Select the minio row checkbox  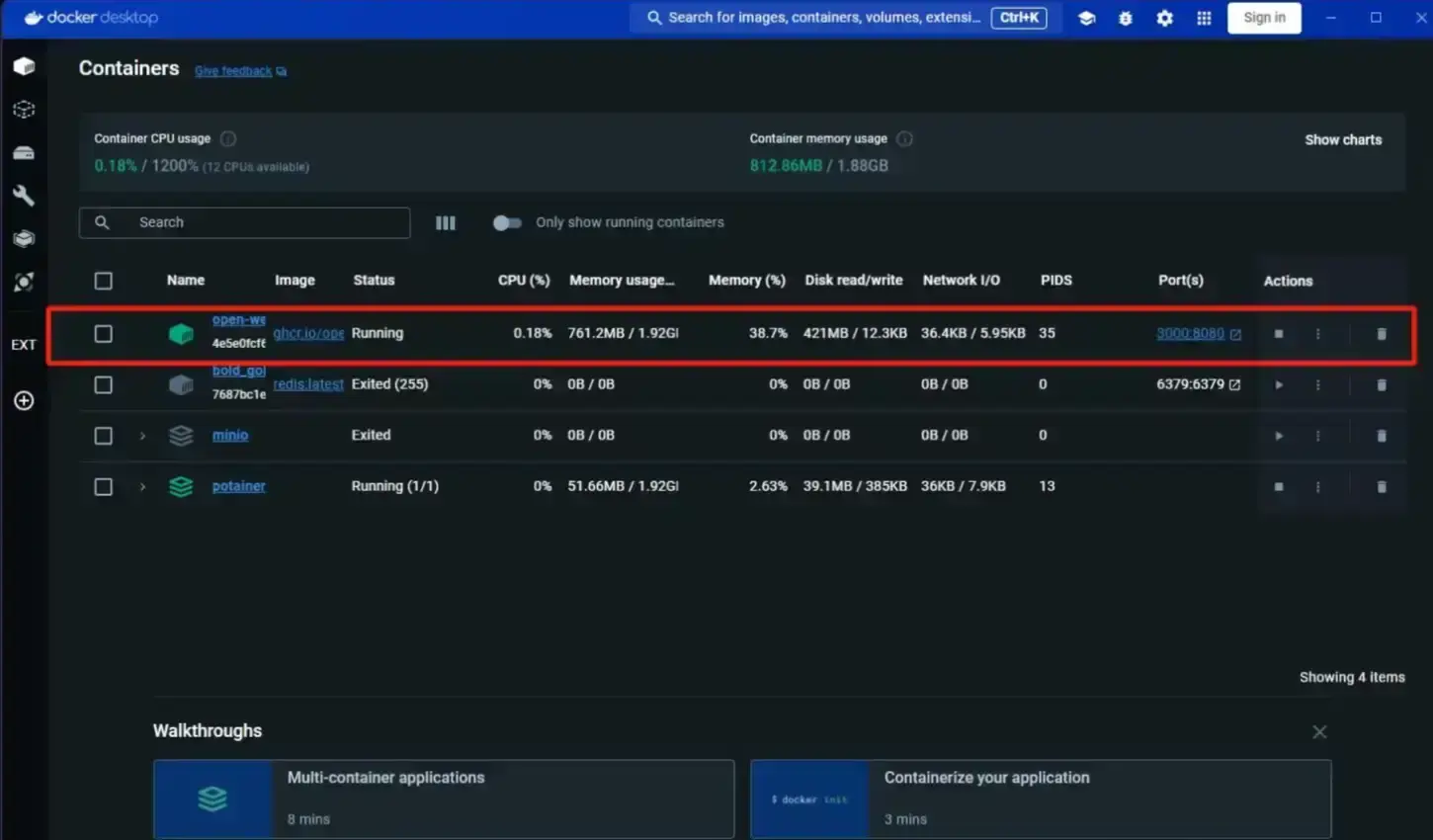pos(103,436)
